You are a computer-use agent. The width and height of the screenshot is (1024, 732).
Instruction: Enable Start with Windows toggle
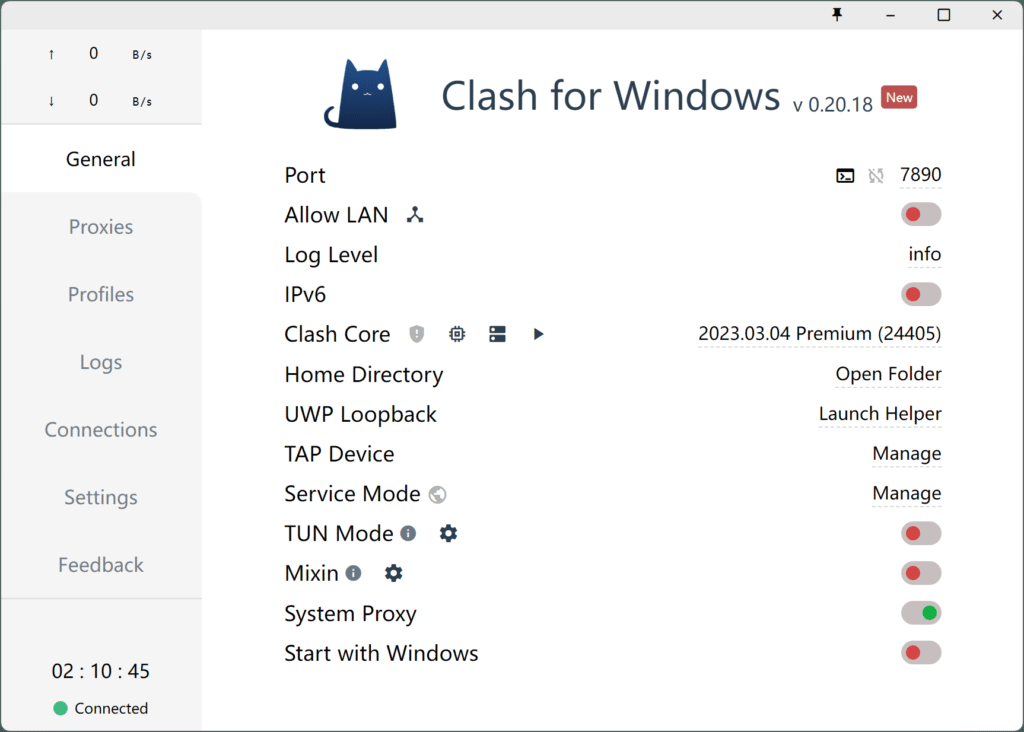(920, 653)
